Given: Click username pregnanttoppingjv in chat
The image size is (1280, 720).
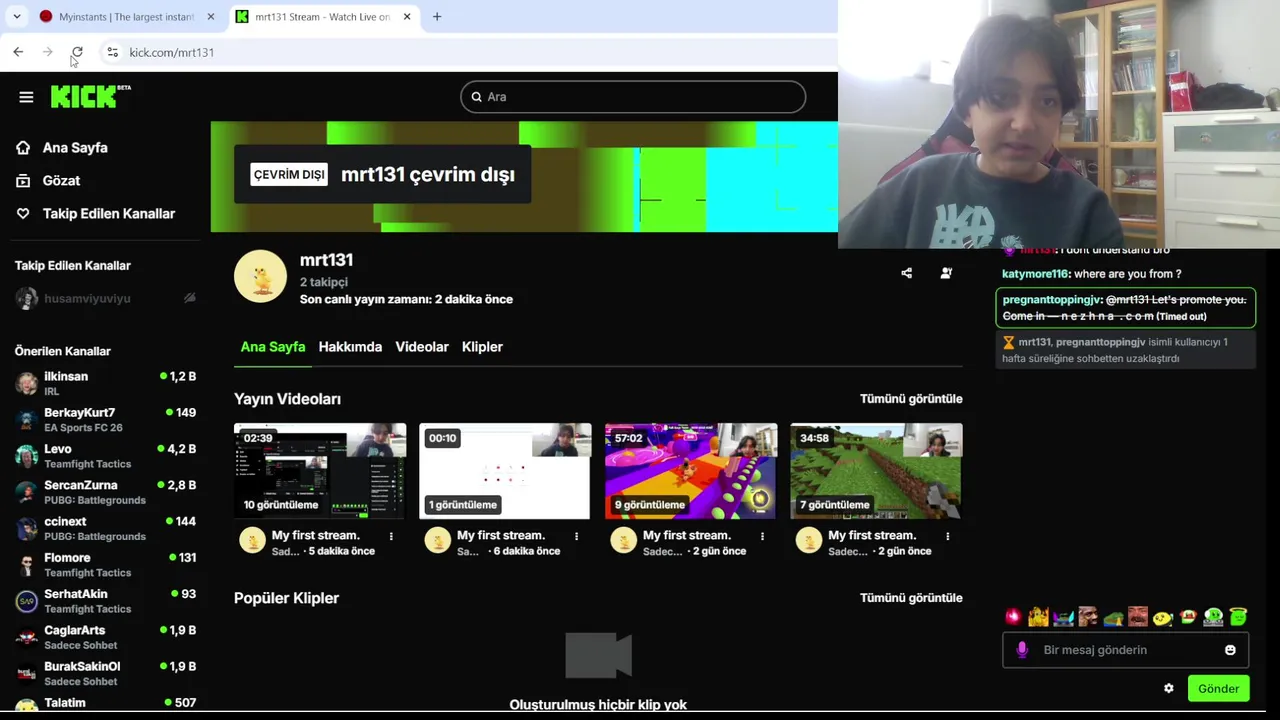Looking at the screenshot, I should point(1051,300).
